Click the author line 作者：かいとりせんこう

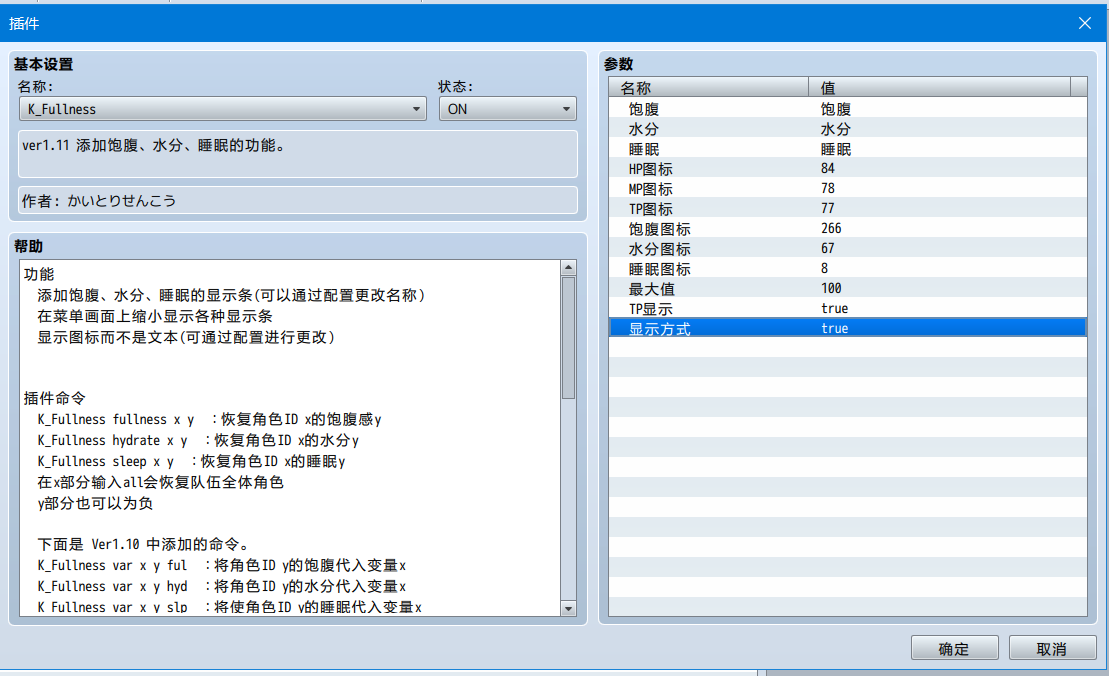pos(99,201)
